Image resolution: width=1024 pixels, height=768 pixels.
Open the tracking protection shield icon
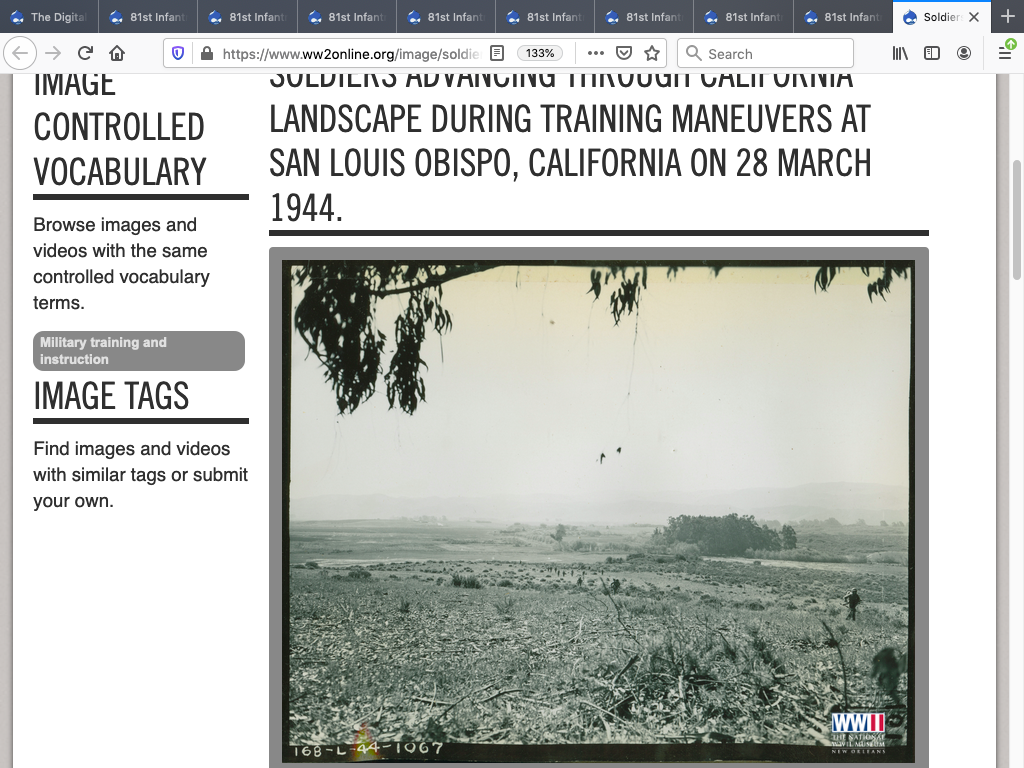[x=178, y=53]
